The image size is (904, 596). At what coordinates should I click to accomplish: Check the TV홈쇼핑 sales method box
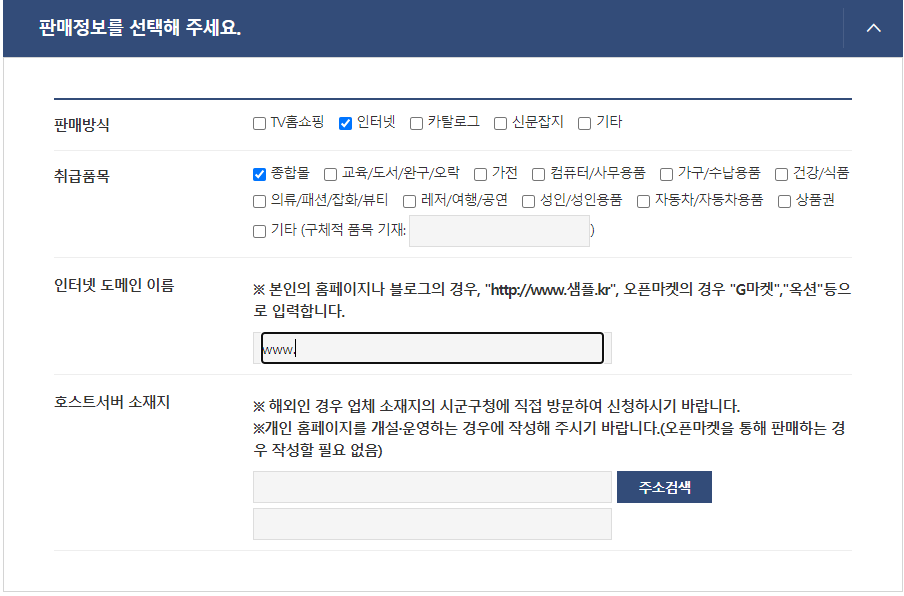pos(259,123)
